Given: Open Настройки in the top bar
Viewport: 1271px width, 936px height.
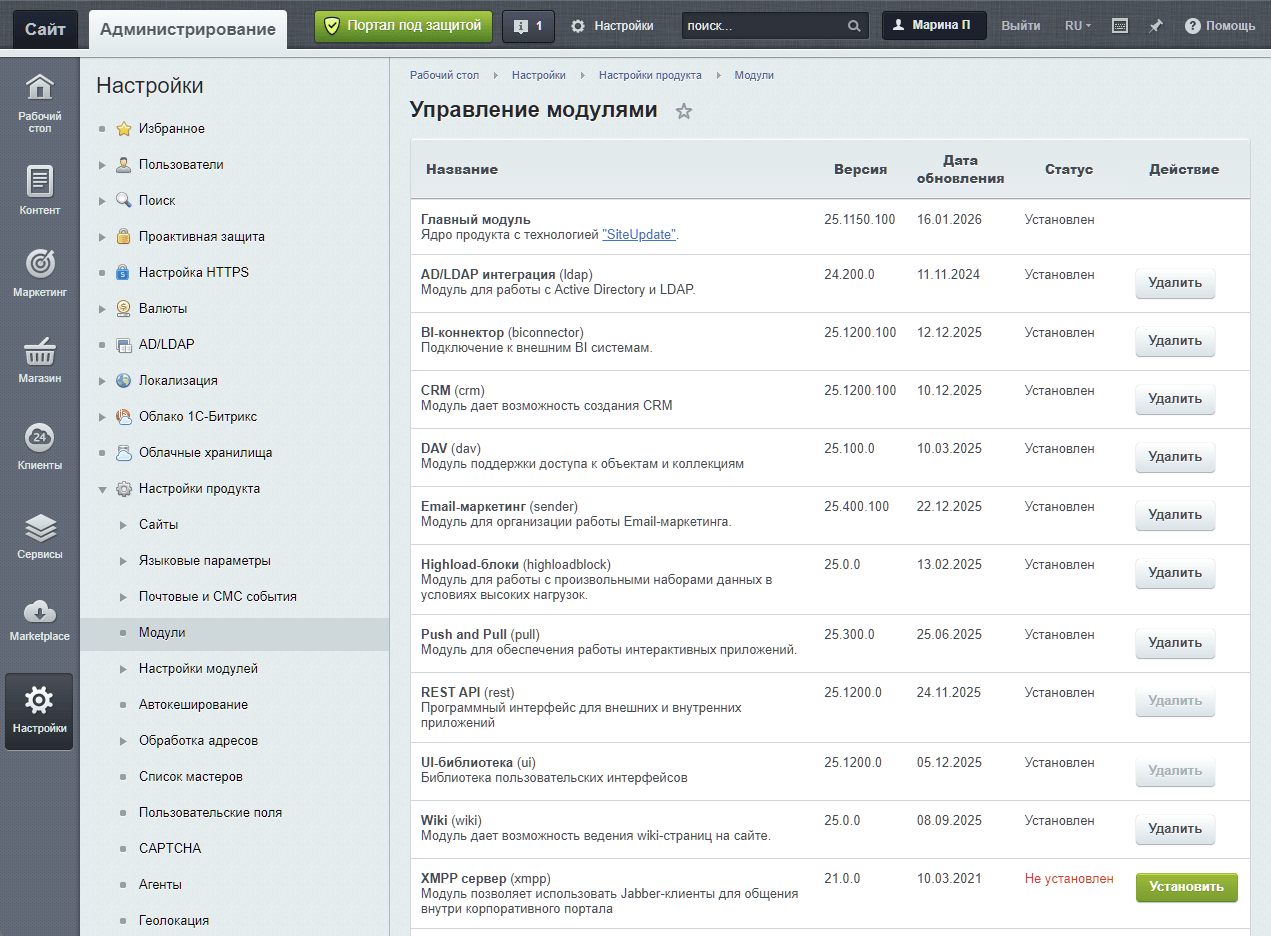Looking at the screenshot, I should point(612,26).
